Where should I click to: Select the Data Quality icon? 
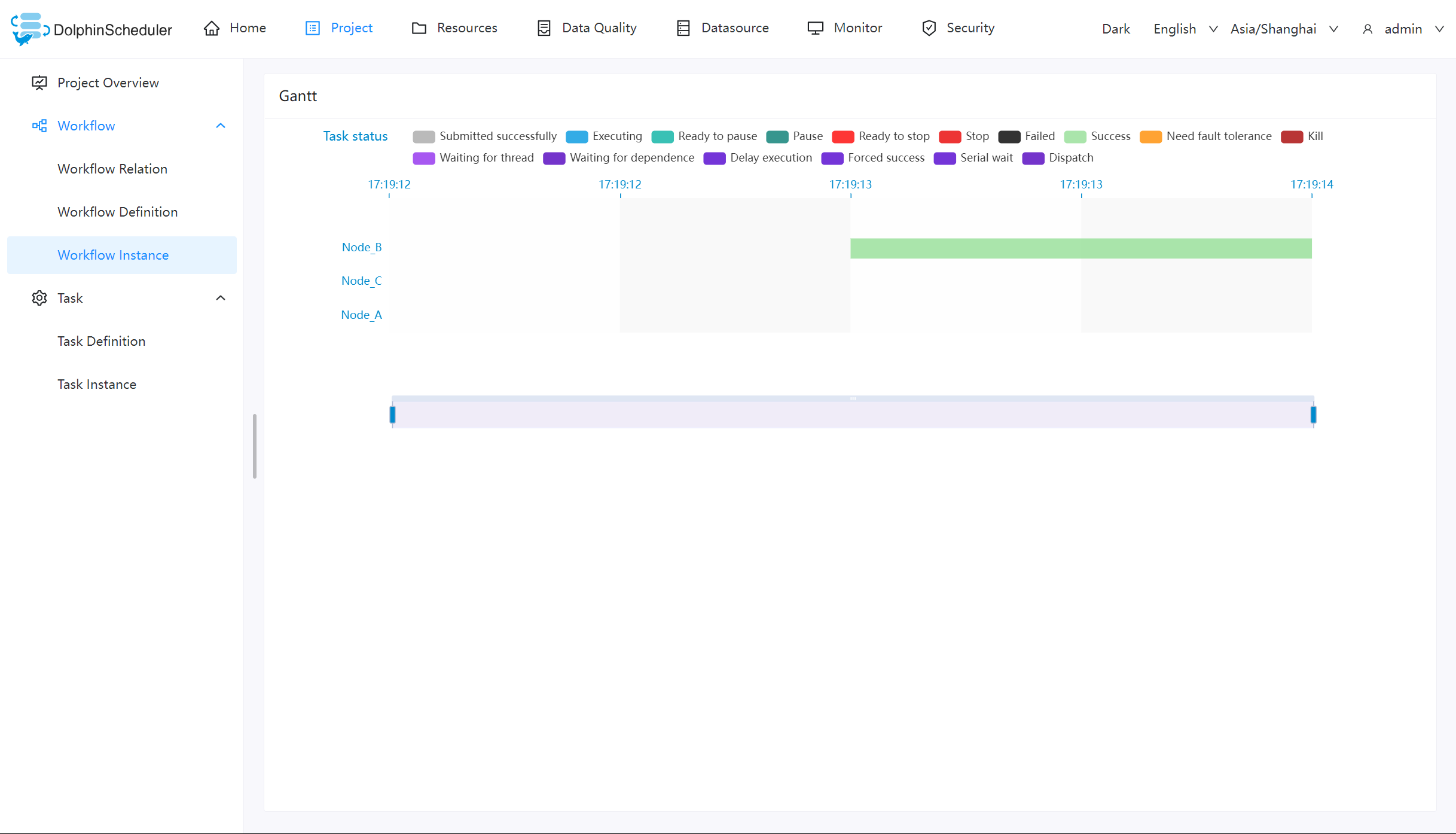point(544,28)
